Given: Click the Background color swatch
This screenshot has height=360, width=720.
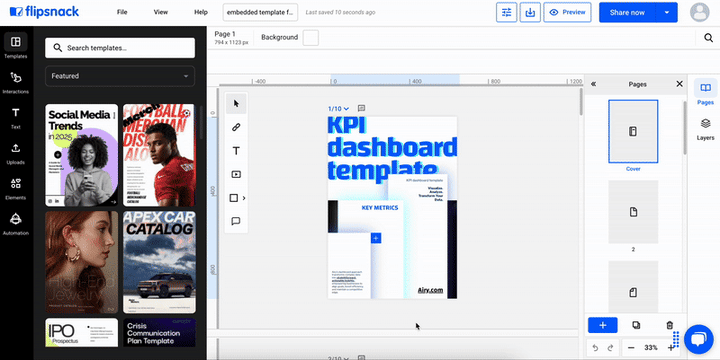Looking at the screenshot, I should coord(311,38).
